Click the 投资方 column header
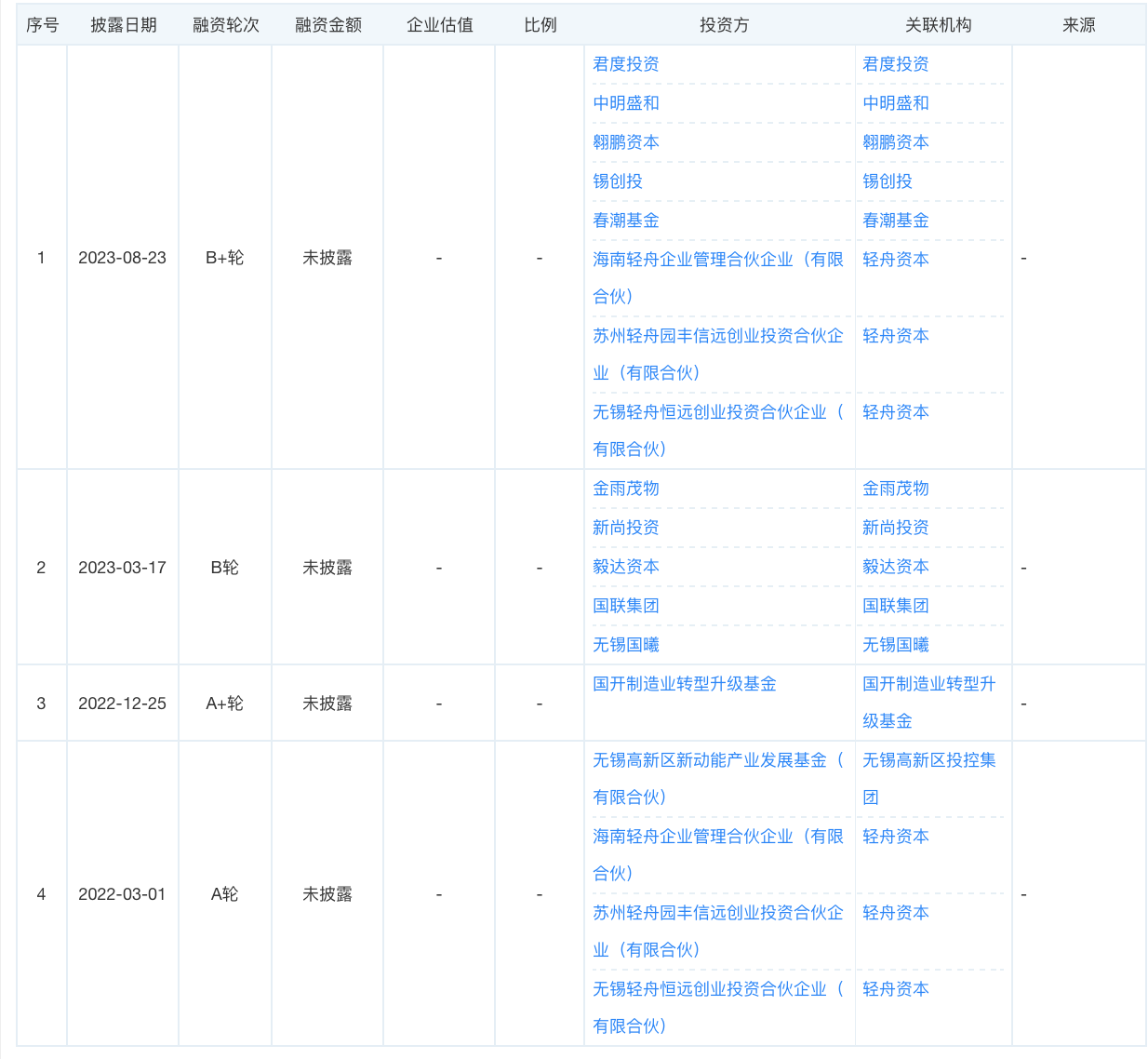 tap(724, 25)
